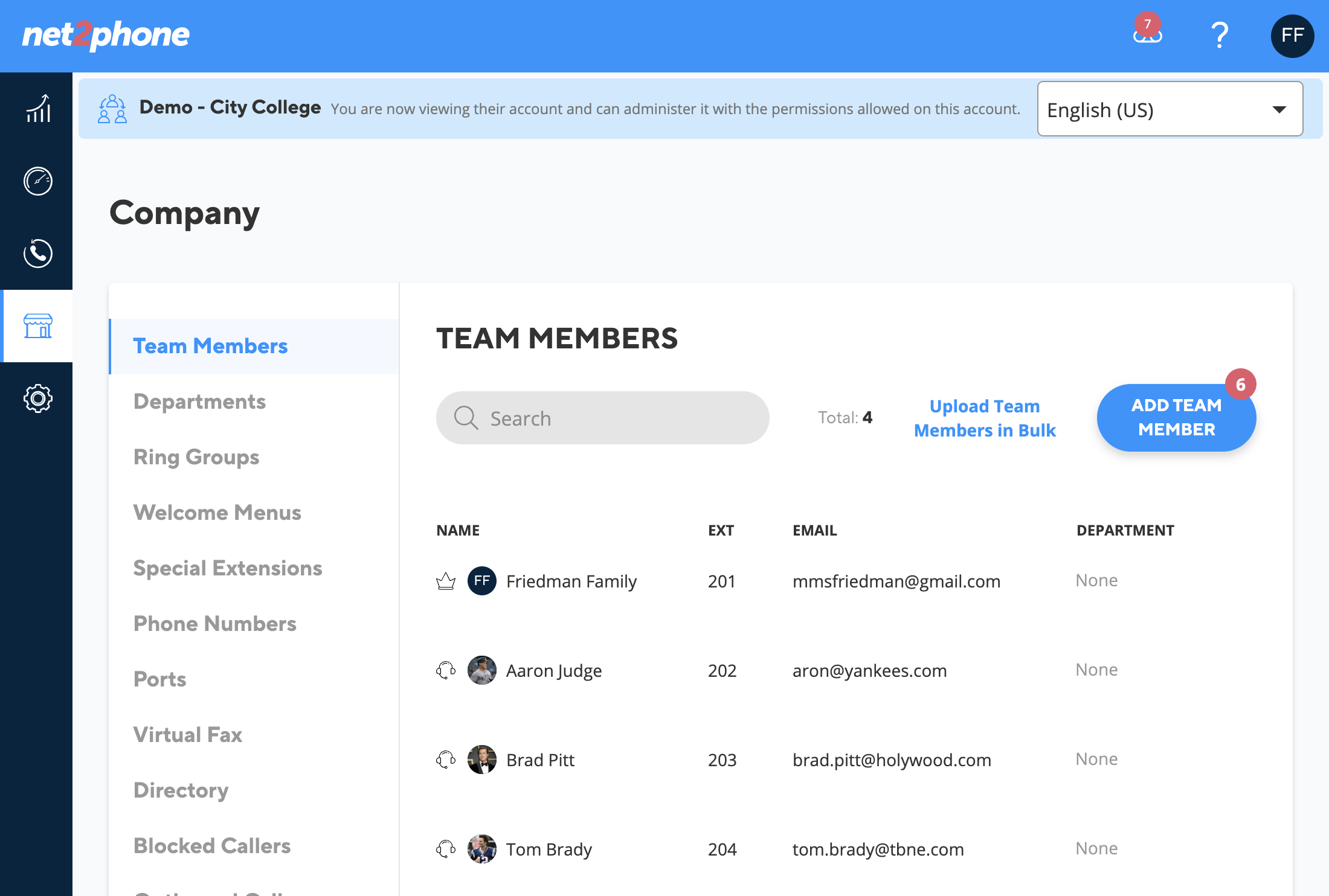The image size is (1329, 896).
Task: Open the settings gear icon in sidebar
Action: pos(37,398)
